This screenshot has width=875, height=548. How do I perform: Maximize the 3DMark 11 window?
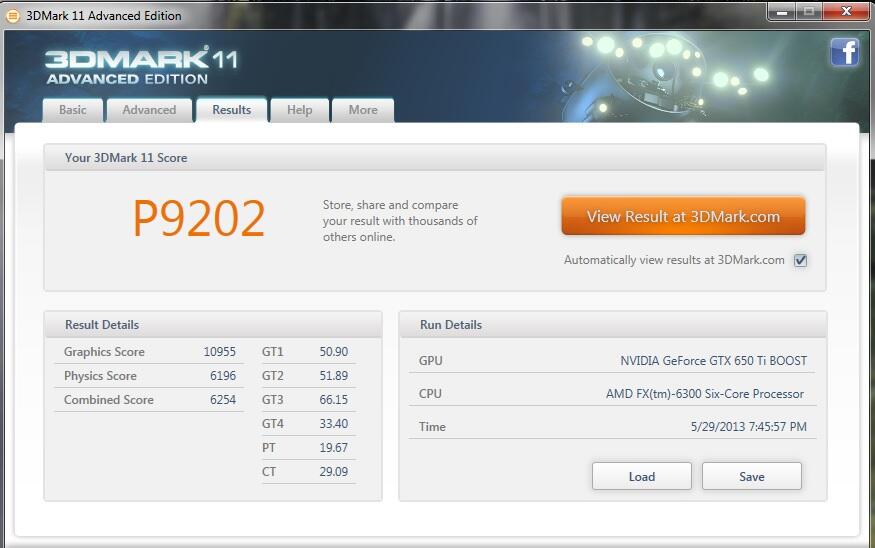(808, 12)
